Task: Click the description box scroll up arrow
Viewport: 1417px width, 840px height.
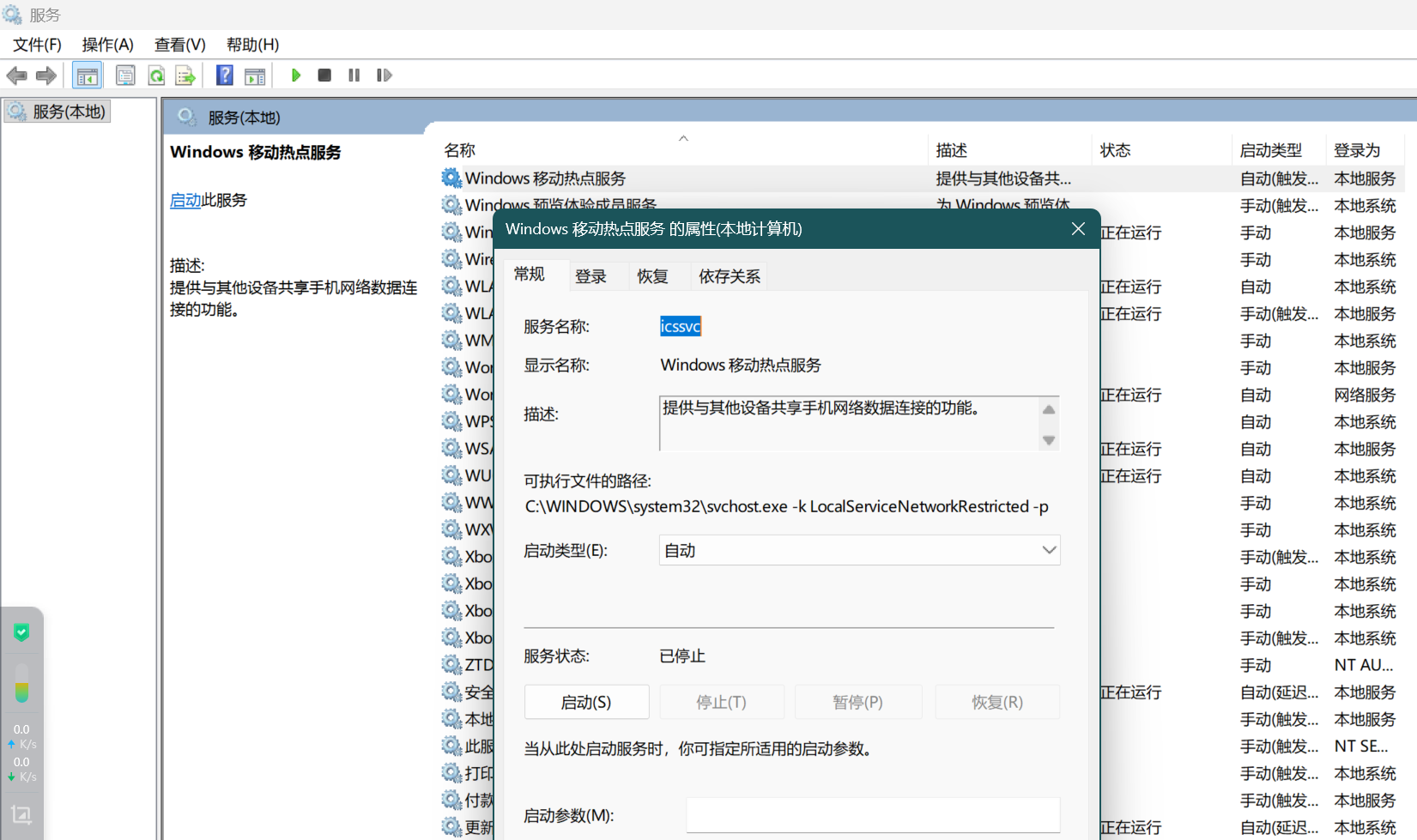Action: [x=1049, y=409]
